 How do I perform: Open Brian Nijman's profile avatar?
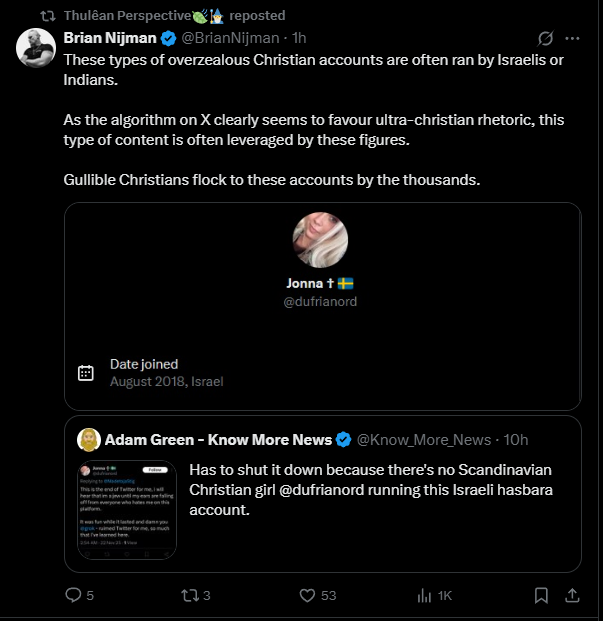coord(36,48)
